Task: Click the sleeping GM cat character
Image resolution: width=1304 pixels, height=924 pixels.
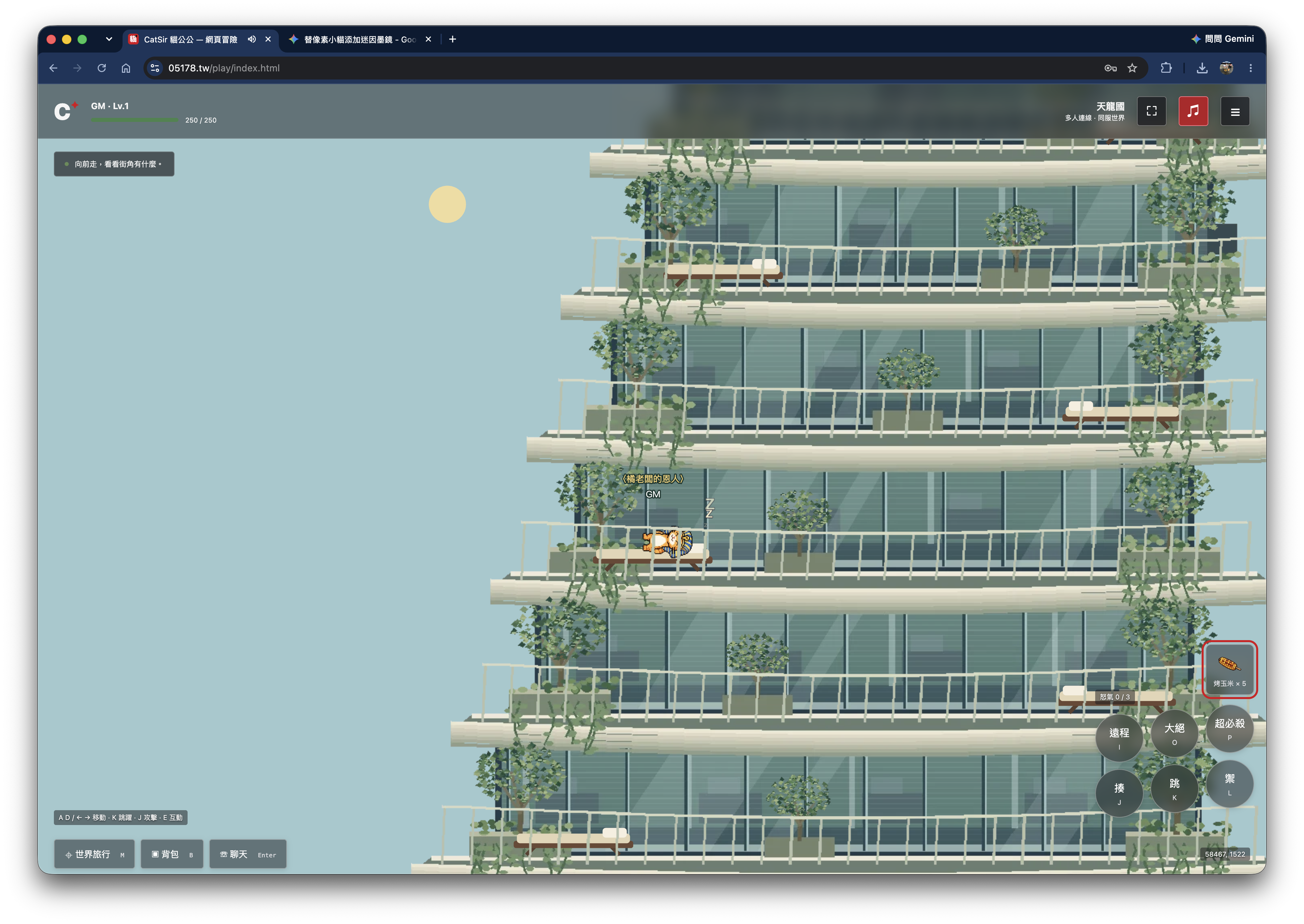Action: [x=667, y=543]
